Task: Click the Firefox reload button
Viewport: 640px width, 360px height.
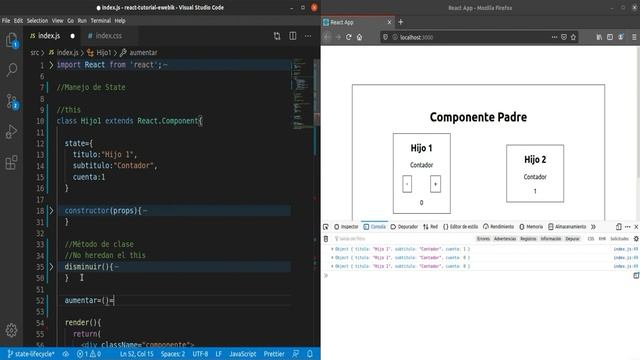Action: [349, 37]
